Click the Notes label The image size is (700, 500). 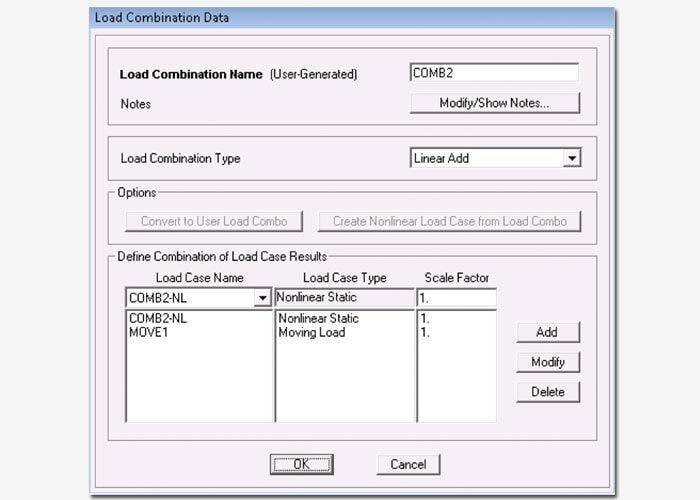tap(136, 104)
